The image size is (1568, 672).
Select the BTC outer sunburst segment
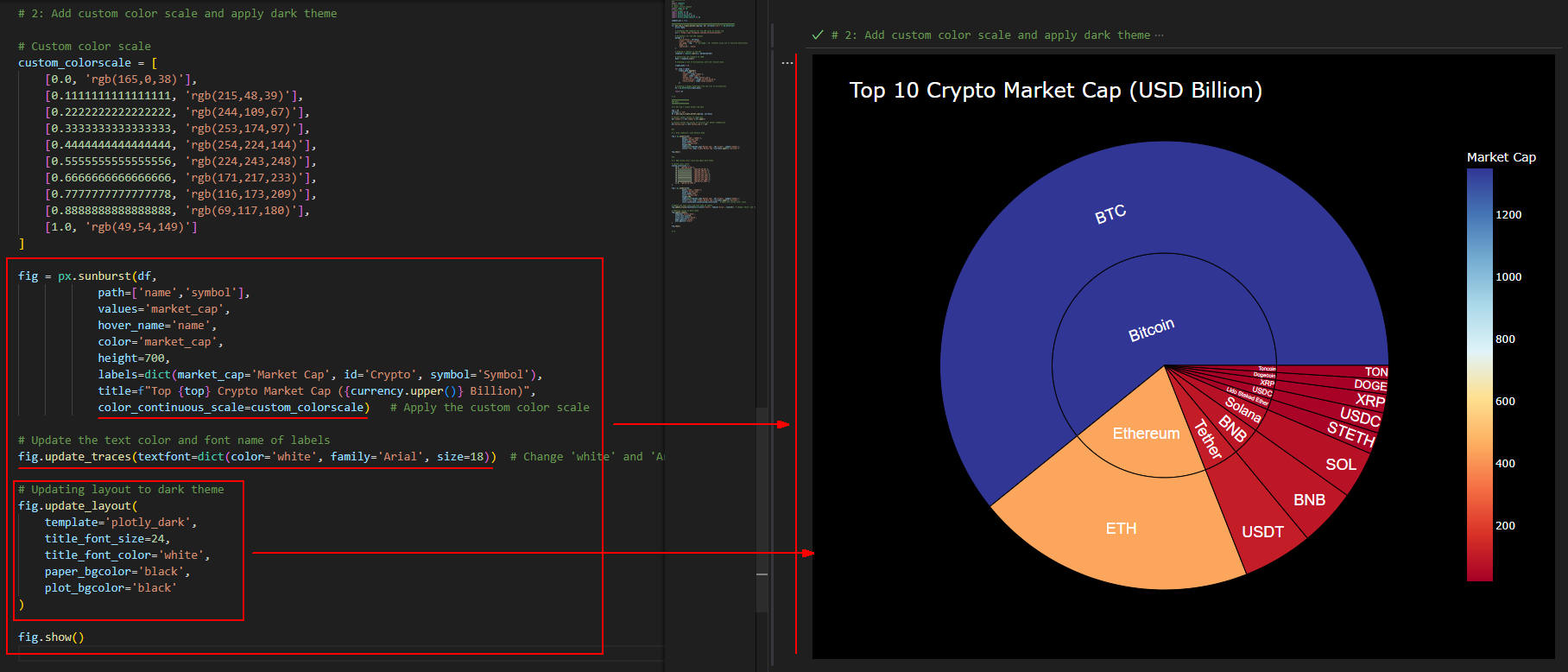pos(1110,213)
